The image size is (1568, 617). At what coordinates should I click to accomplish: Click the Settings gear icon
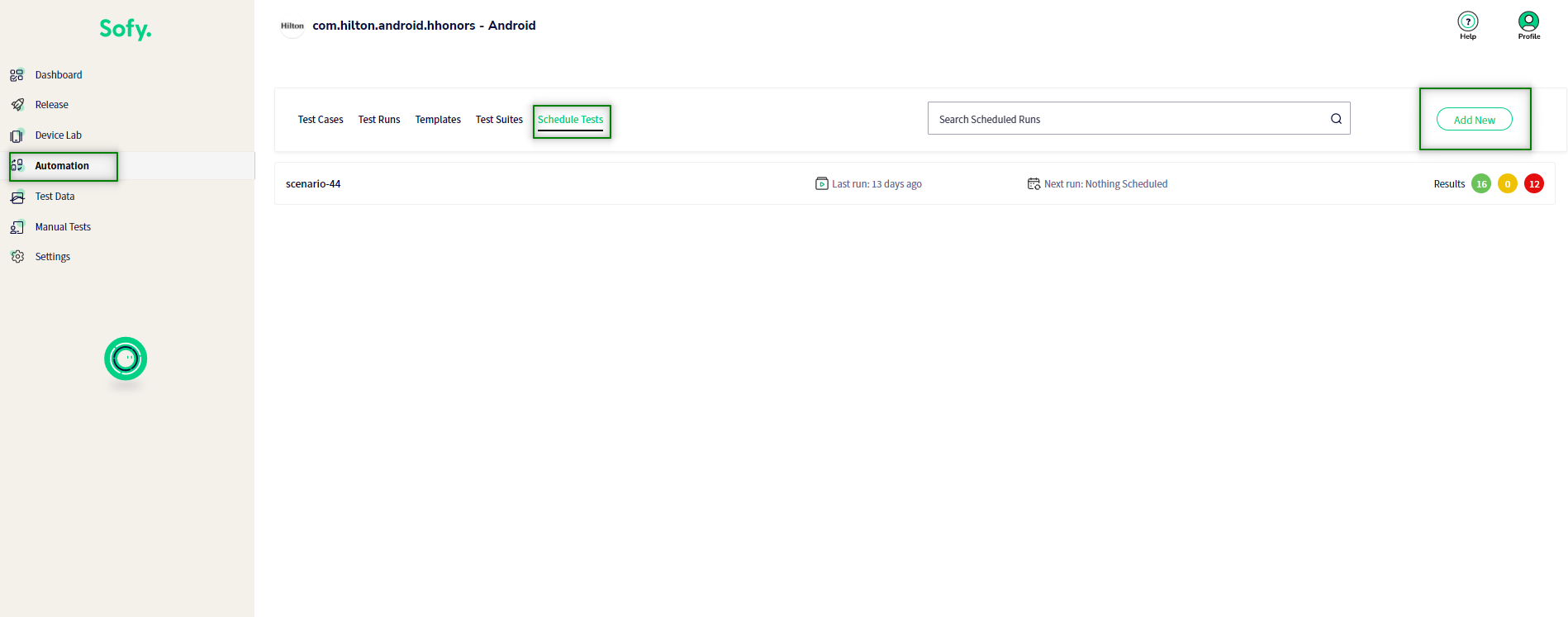17,257
